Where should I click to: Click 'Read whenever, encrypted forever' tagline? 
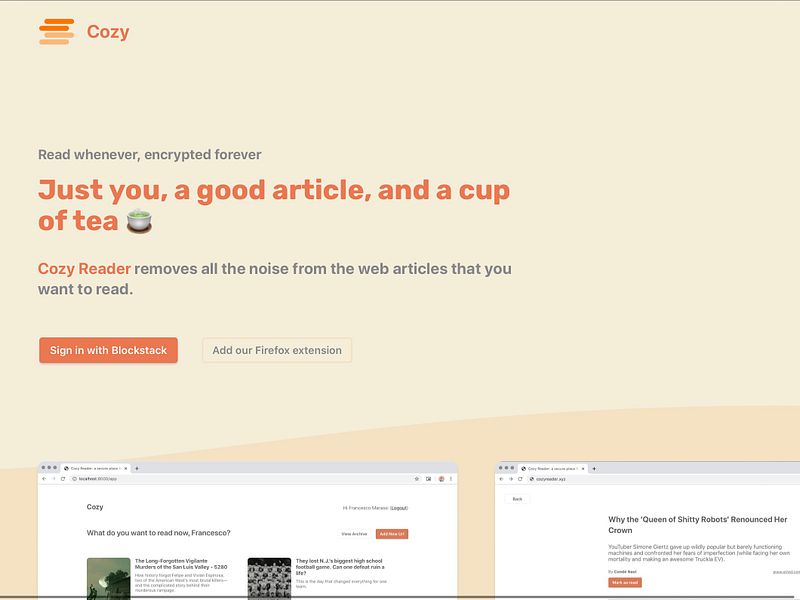149,155
